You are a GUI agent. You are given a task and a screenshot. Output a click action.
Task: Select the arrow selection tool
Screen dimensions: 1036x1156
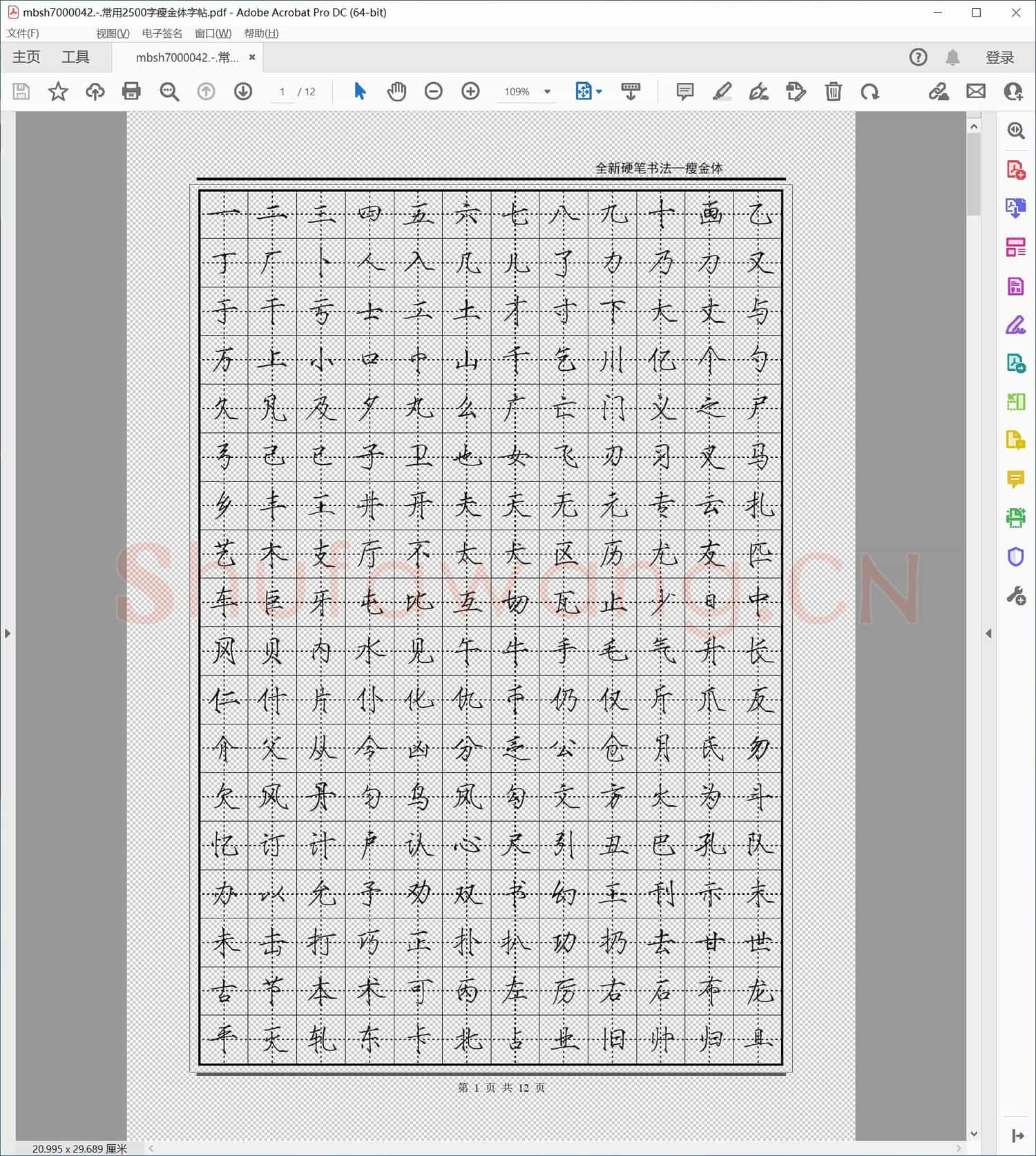(x=360, y=91)
